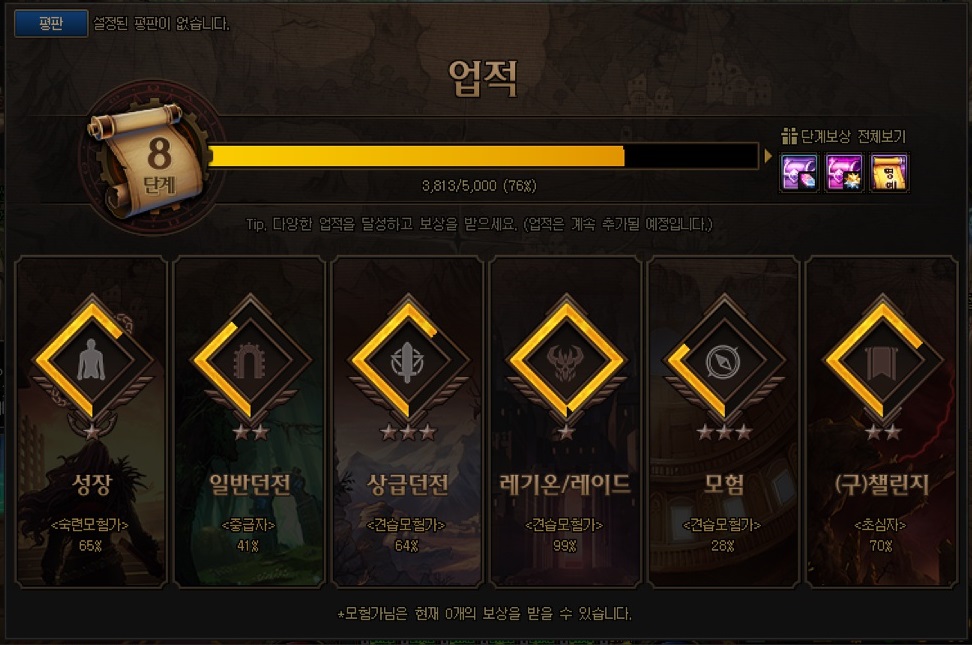Click the 일반던전 gate emblem
The height and width of the screenshot is (645, 972).
point(250,360)
